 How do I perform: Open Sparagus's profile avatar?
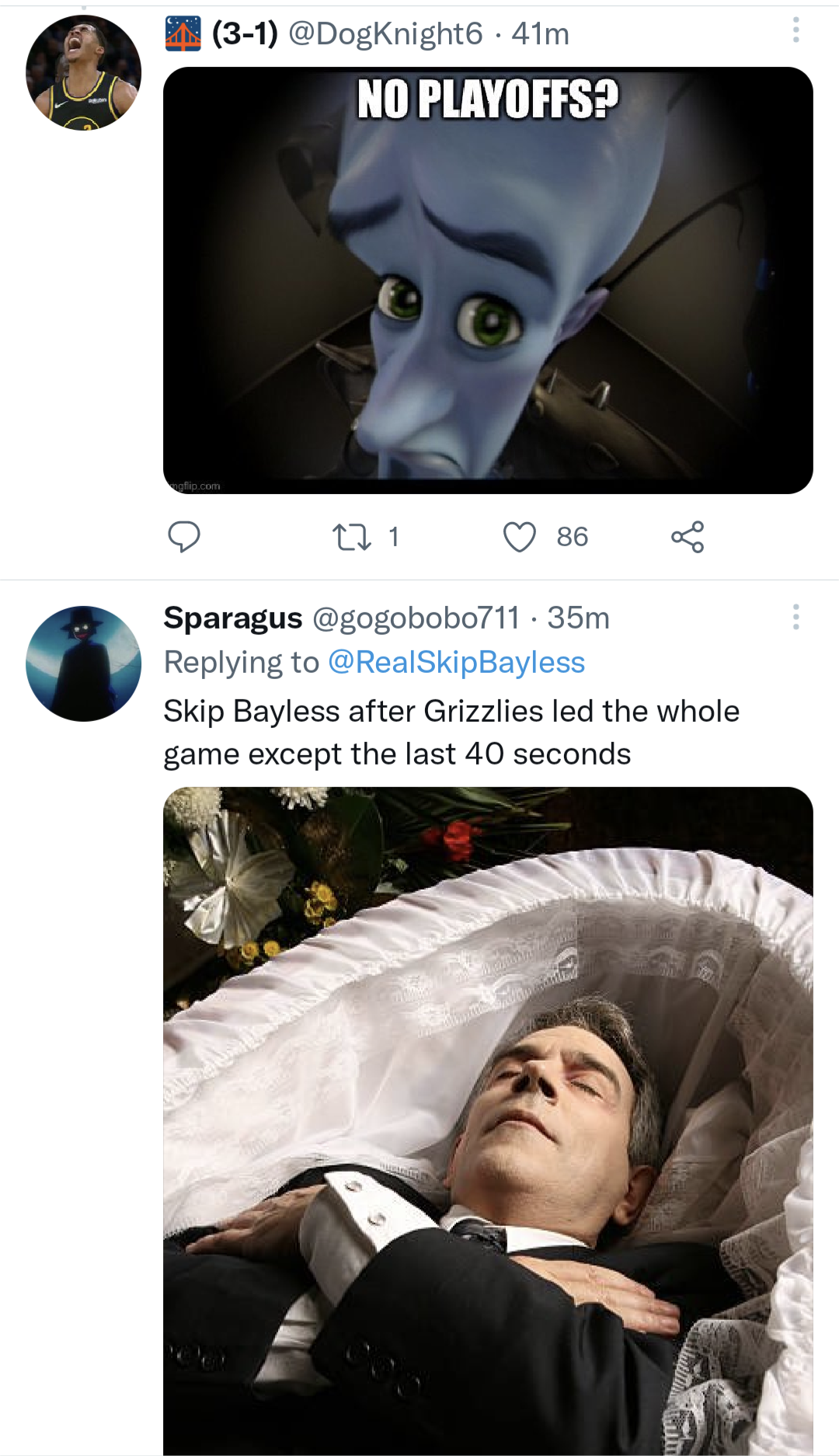[x=84, y=664]
